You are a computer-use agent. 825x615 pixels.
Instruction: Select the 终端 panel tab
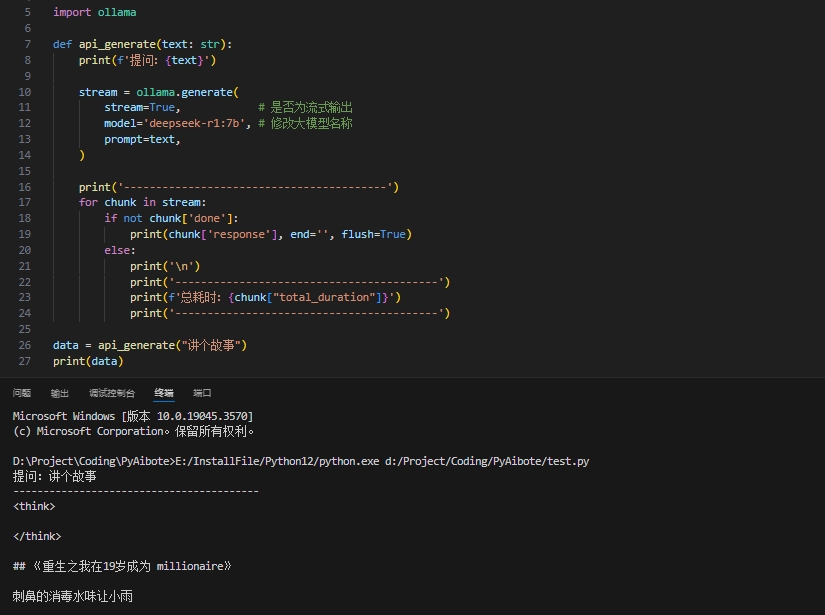[164, 393]
